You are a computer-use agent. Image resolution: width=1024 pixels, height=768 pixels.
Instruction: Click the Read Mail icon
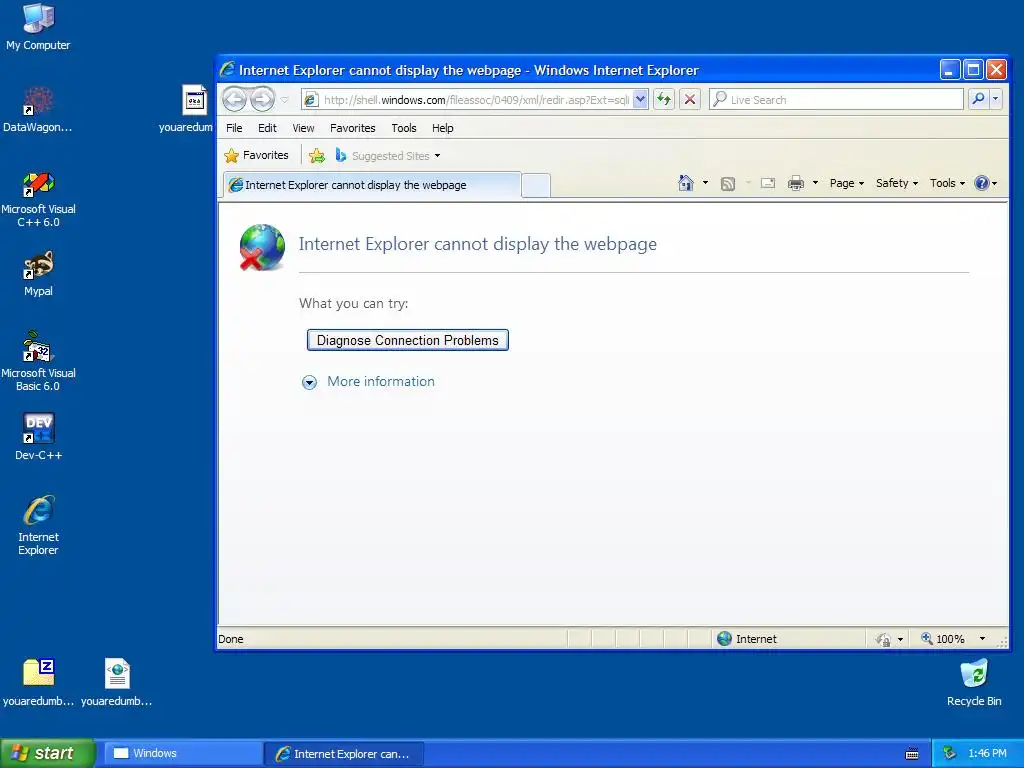pyautogui.click(x=768, y=184)
